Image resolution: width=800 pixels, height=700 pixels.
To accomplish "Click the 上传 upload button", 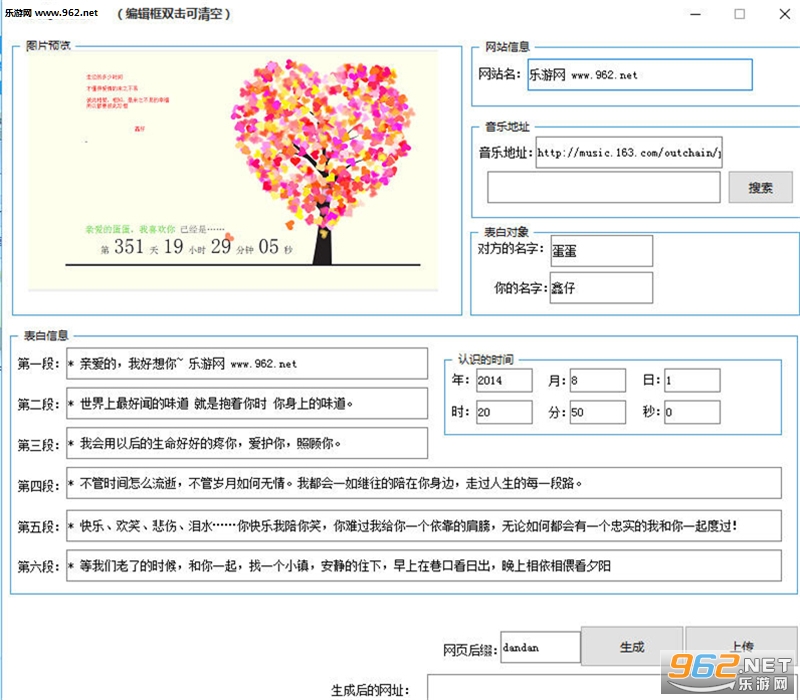I will click(742, 646).
